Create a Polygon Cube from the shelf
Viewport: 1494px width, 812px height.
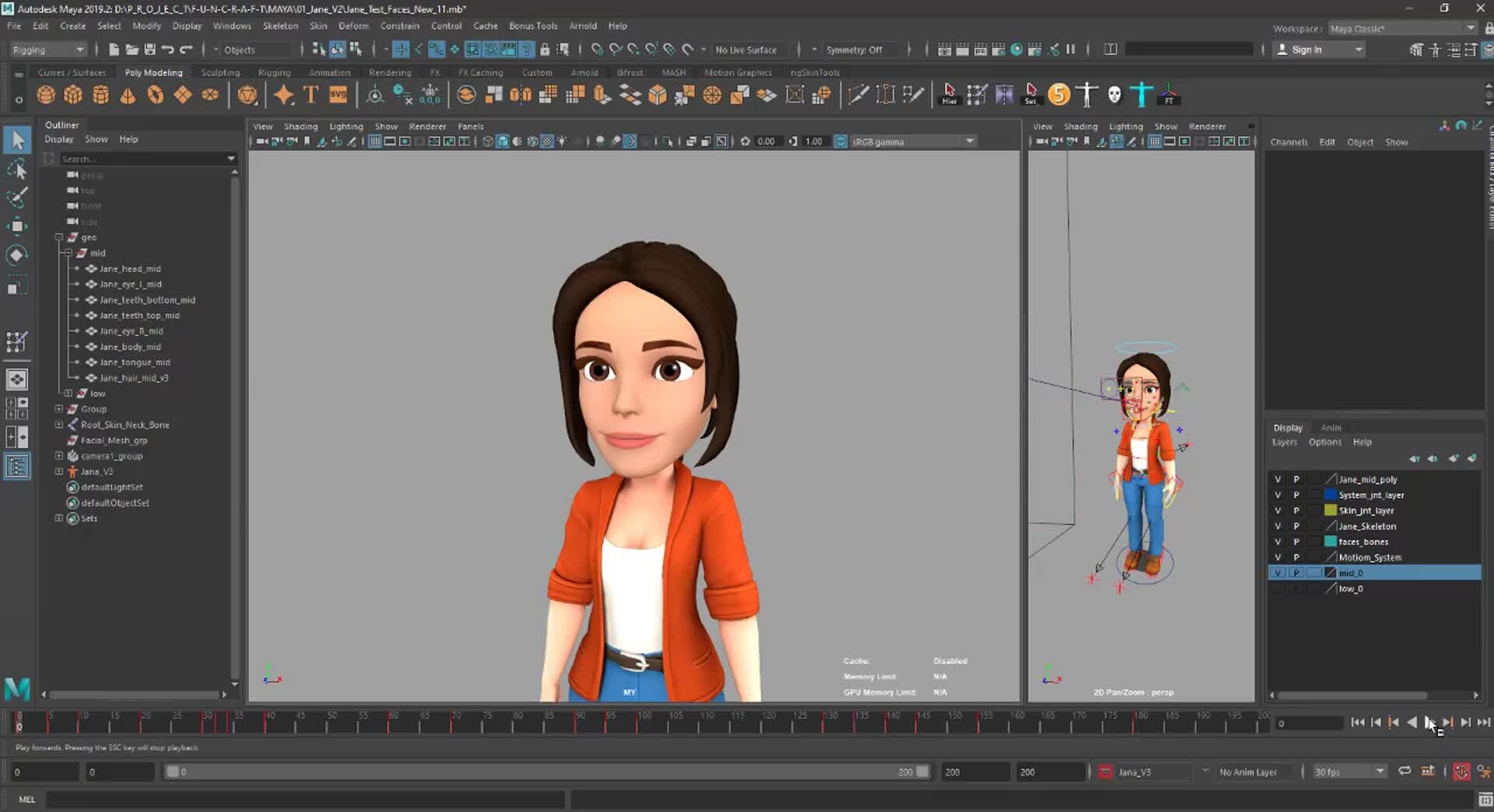pos(73,94)
